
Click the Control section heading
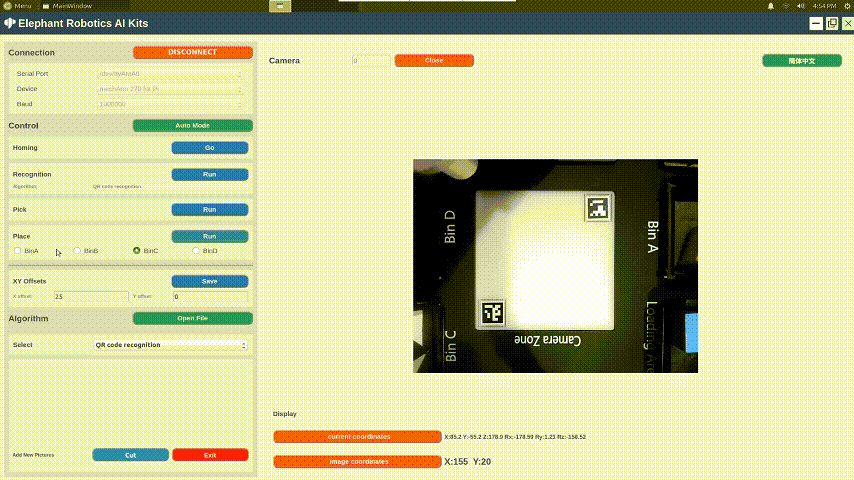pos(23,125)
